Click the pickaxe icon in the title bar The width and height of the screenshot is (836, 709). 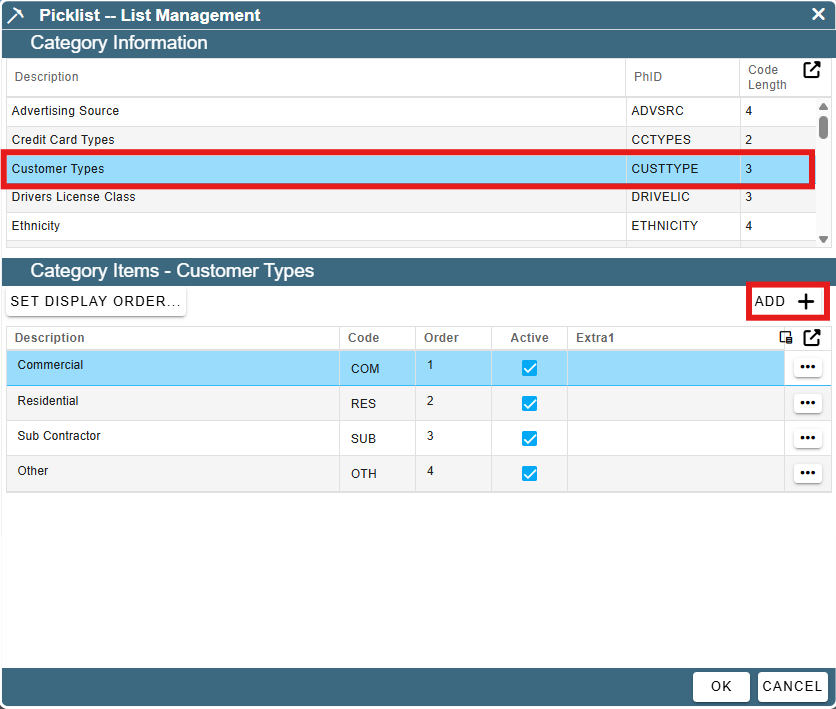tap(15, 15)
